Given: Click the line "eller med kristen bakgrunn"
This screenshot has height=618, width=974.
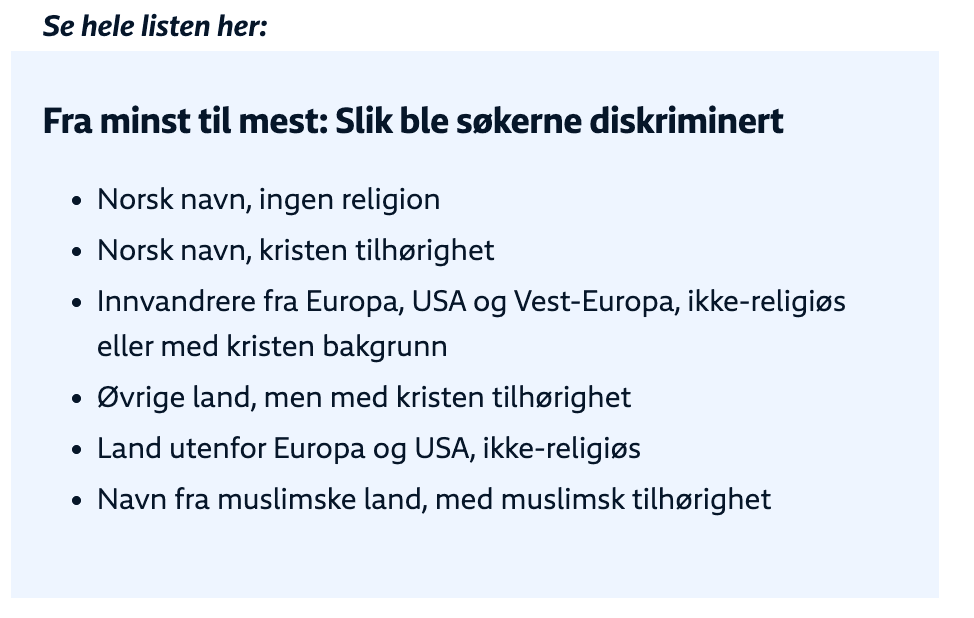Looking at the screenshot, I should 272,347.
